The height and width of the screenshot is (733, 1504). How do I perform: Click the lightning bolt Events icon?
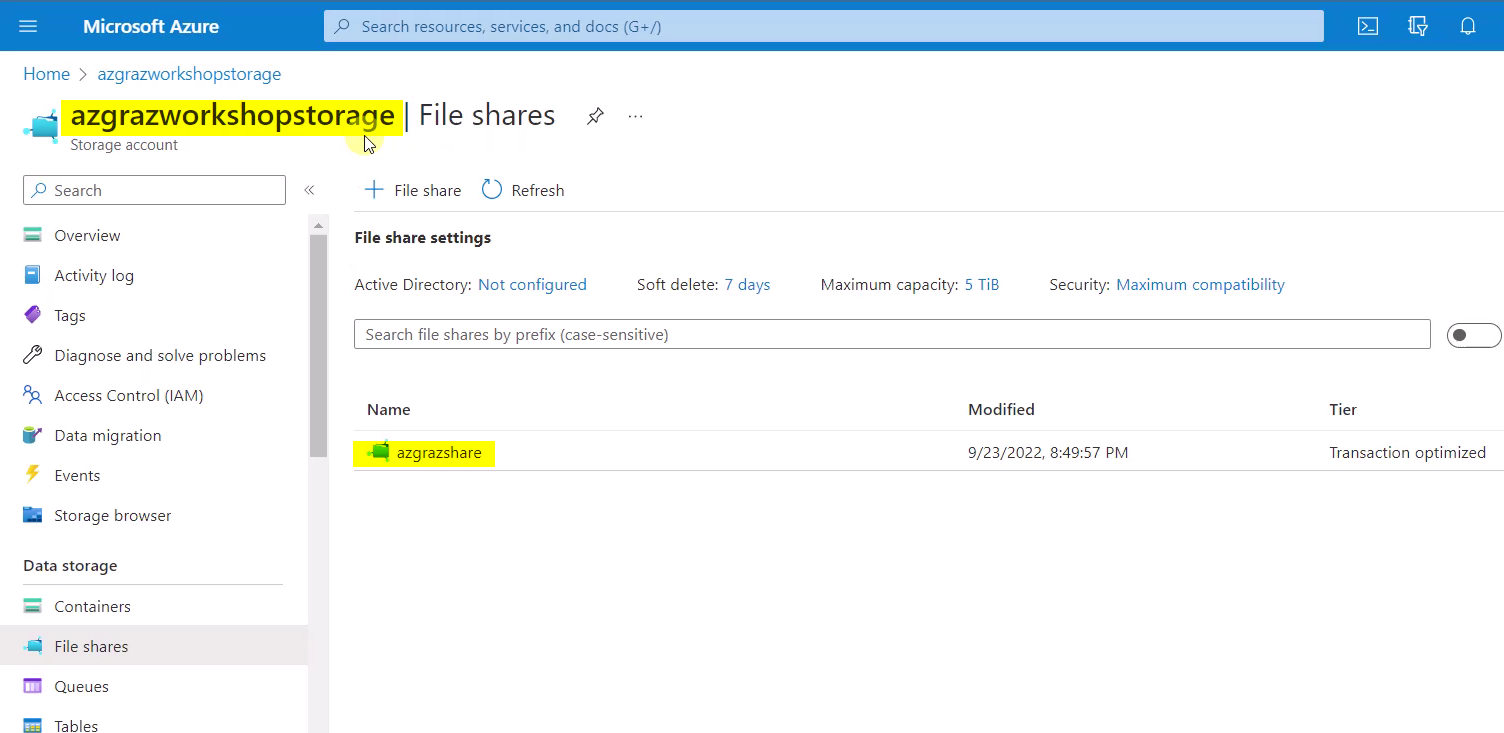33,475
